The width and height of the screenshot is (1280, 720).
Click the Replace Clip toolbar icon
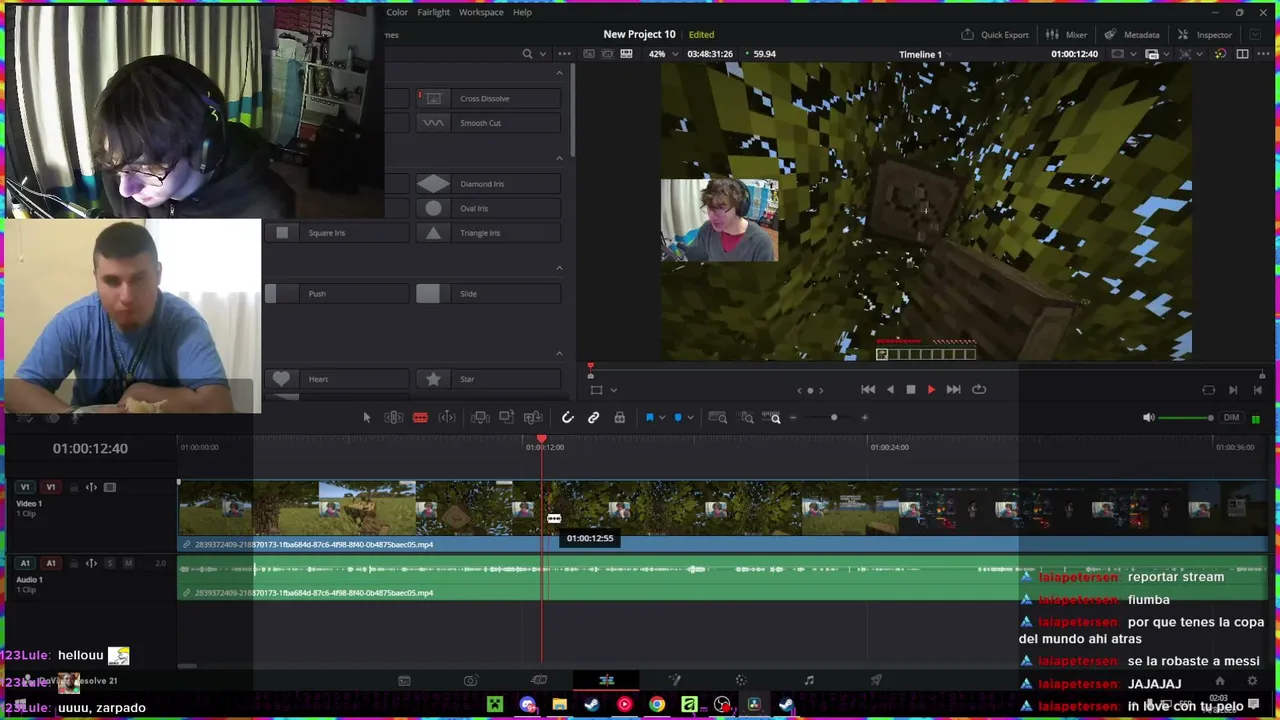click(533, 418)
